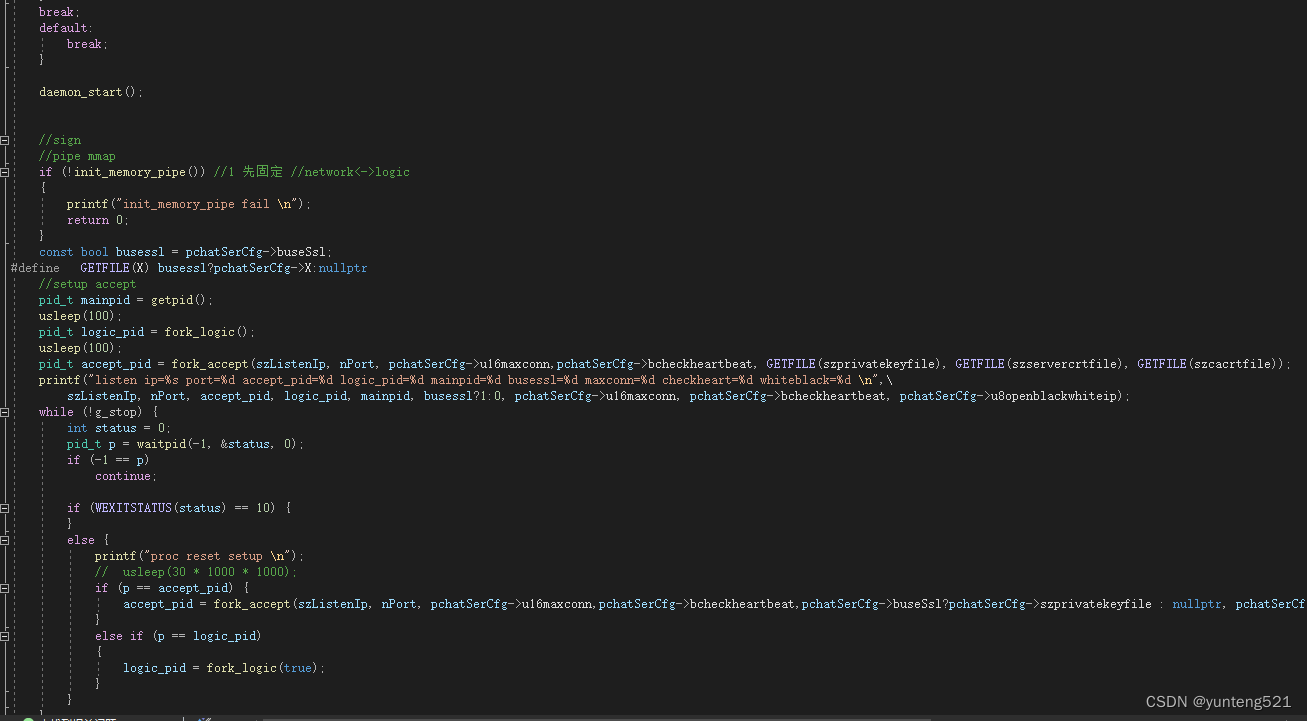Click 'logic_pid = fork_logic(true);' line

click(224, 668)
